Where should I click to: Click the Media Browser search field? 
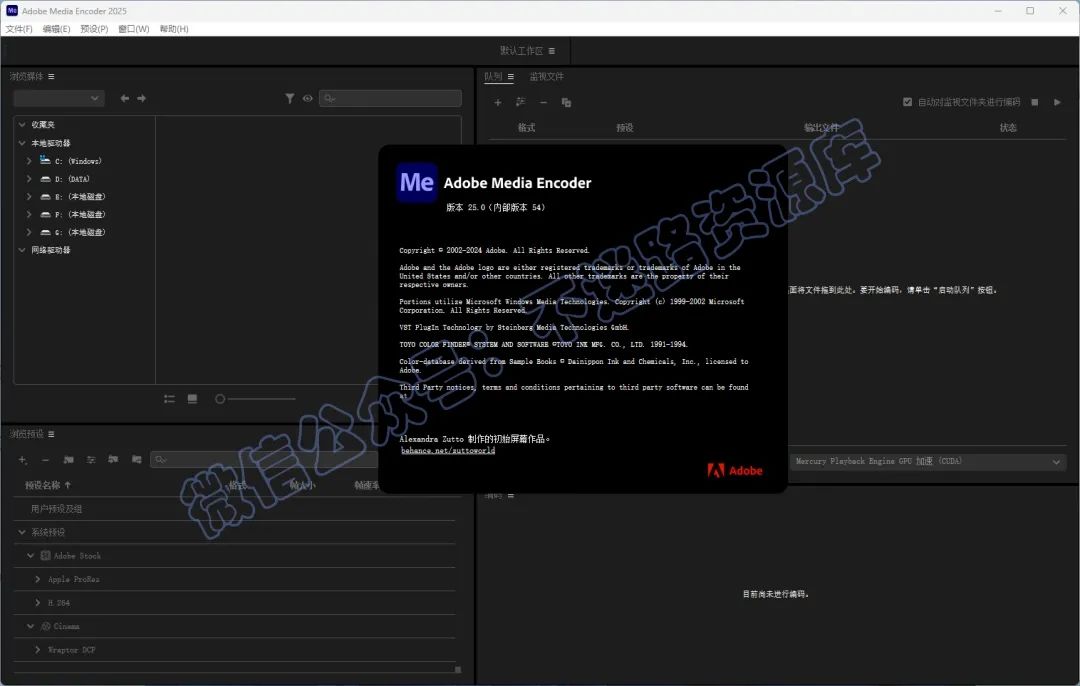pos(391,98)
